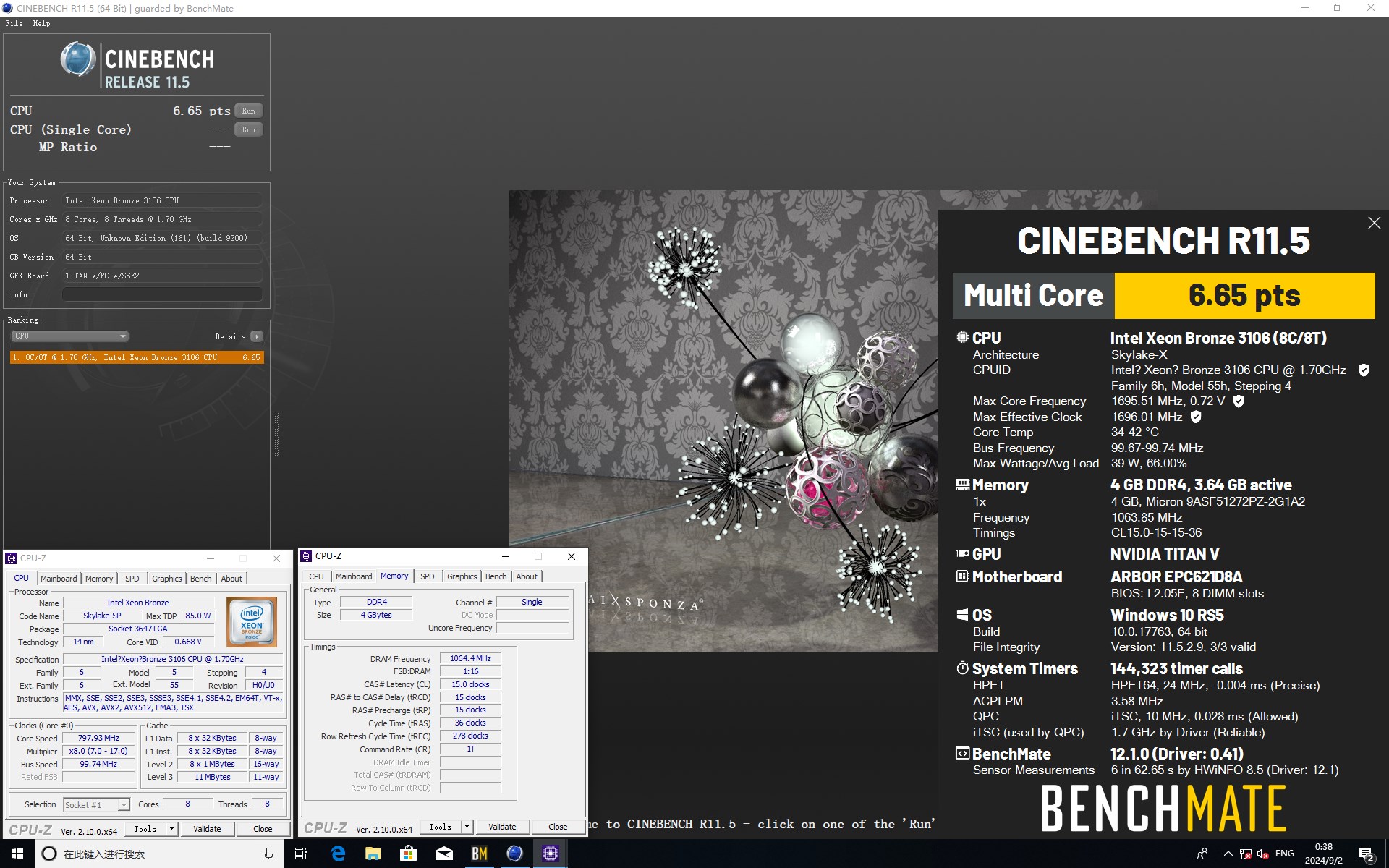
Task: Switch to Cinebench globe icon in taskbar
Action: (515, 854)
